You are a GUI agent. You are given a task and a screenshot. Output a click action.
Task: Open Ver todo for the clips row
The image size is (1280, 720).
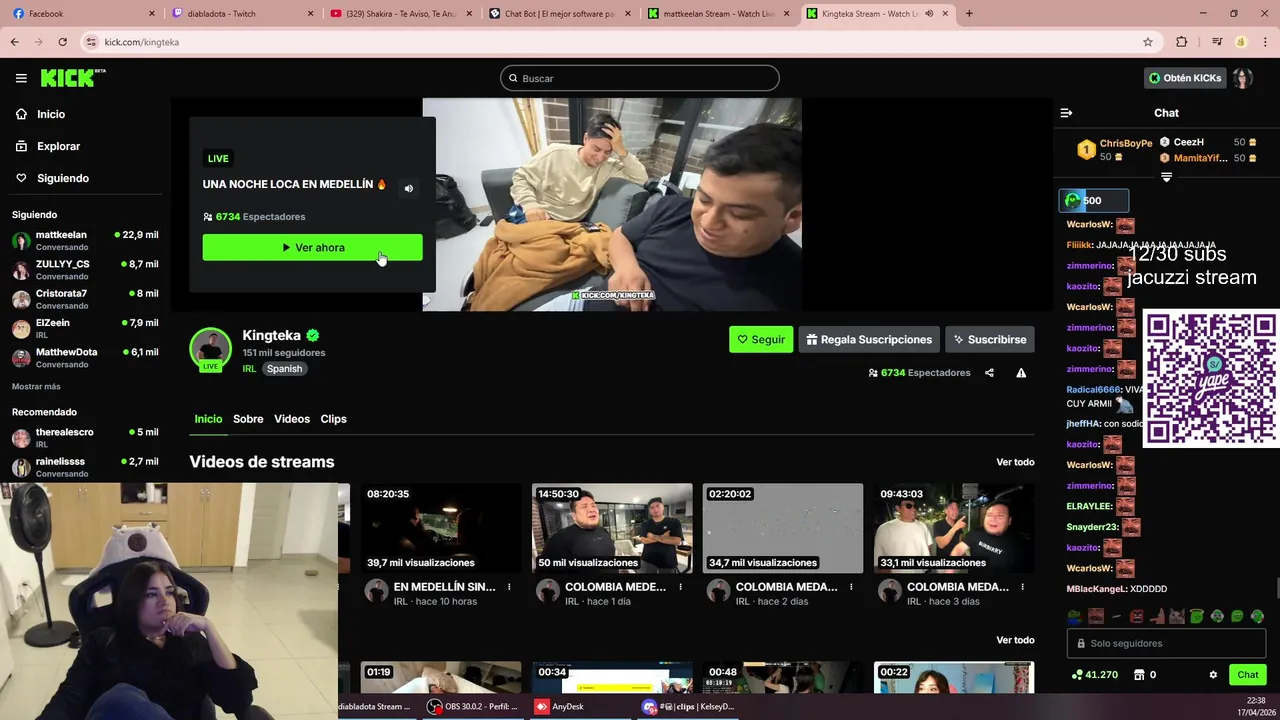click(1015, 640)
